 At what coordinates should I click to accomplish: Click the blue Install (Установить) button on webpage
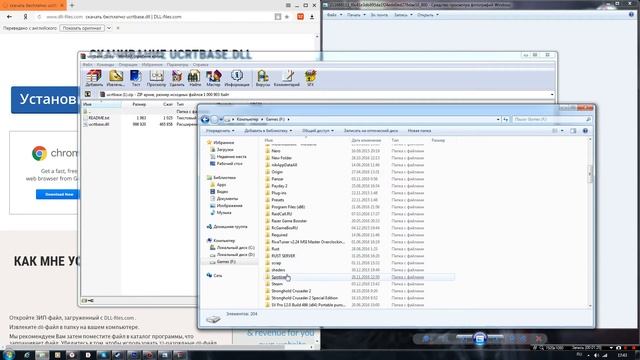click(45, 100)
